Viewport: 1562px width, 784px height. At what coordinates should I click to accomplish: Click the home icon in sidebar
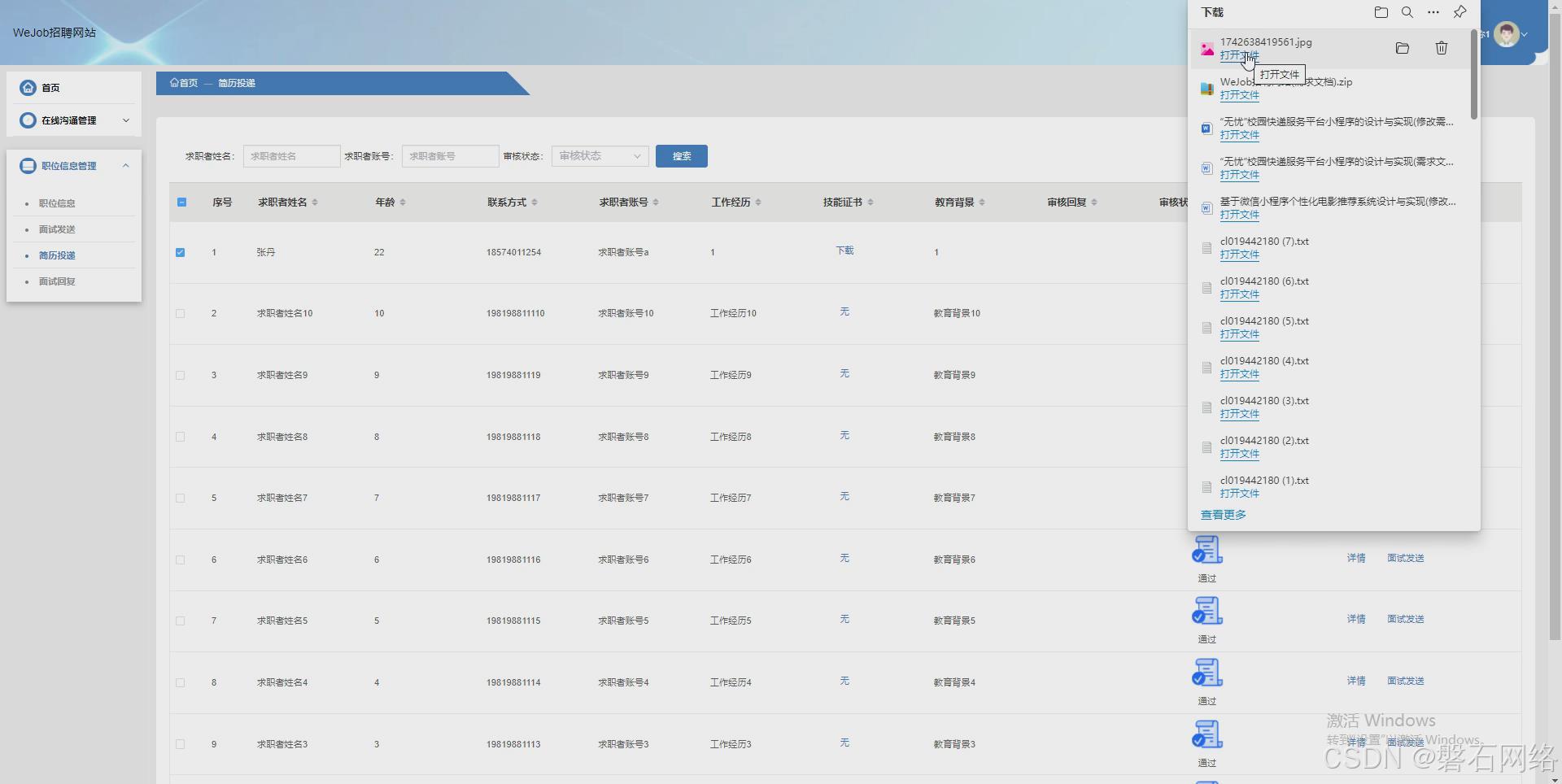click(28, 88)
